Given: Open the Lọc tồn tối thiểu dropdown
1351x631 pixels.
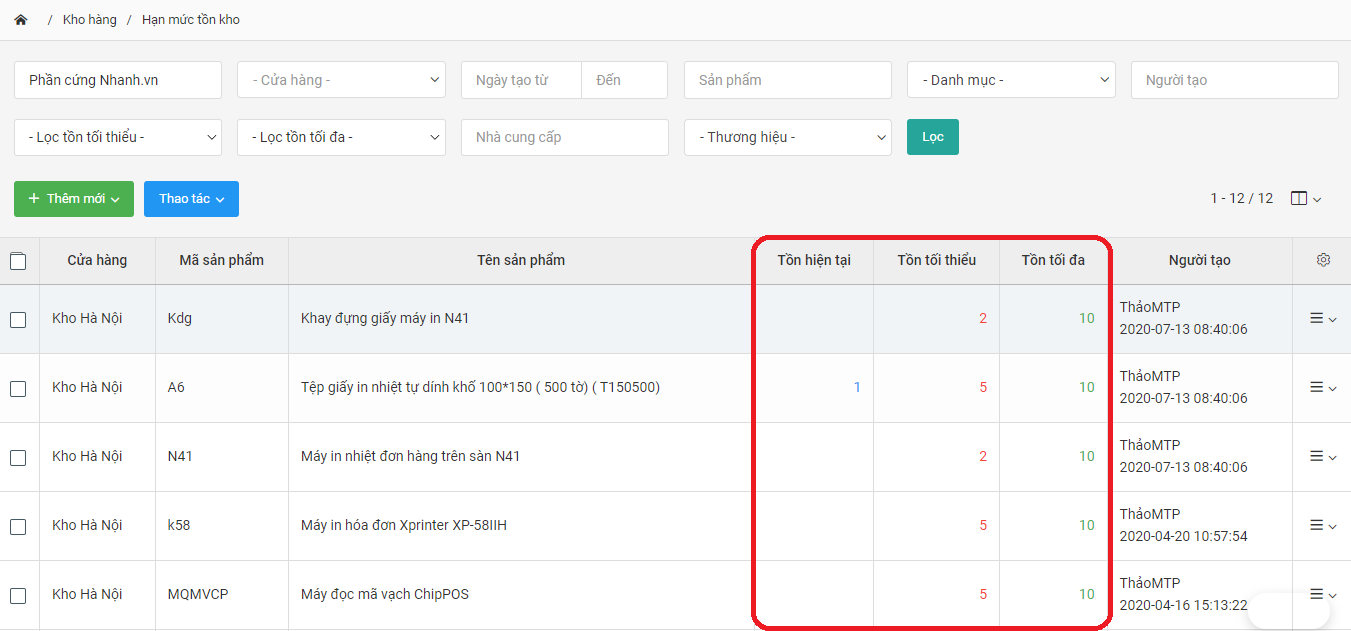Looking at the screenshot, I should pyautogui.click(x=118, y=137).
